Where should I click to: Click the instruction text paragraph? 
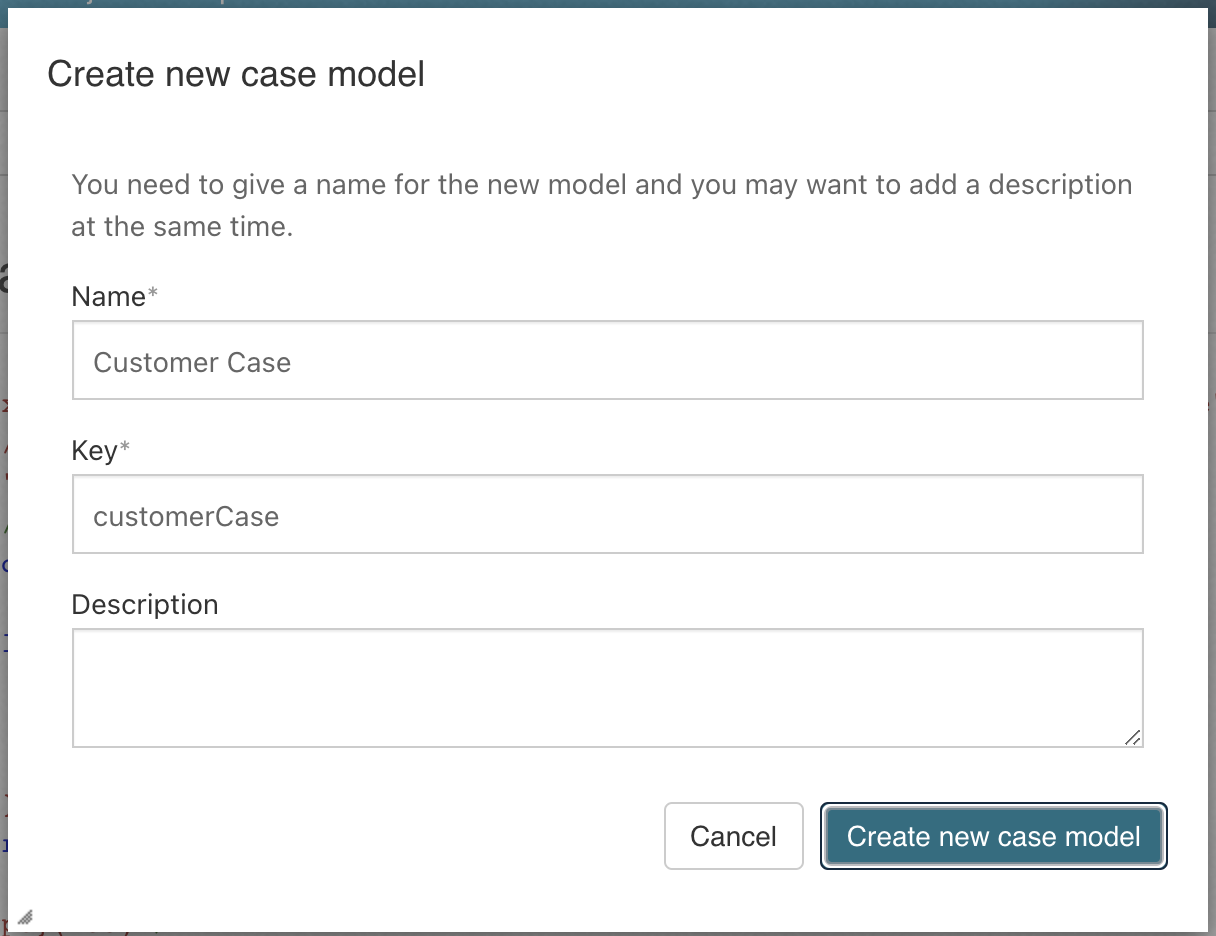pyautogui.click(x=600, y=205)
